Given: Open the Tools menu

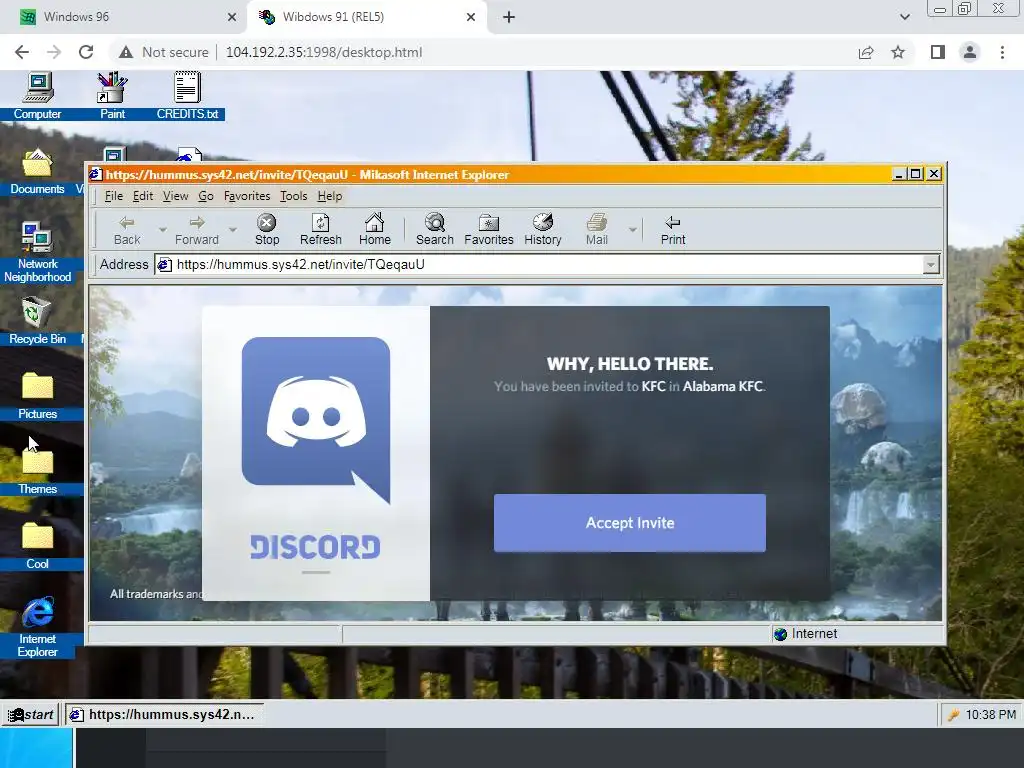Looking at the screenshot, I should point(293,196).
